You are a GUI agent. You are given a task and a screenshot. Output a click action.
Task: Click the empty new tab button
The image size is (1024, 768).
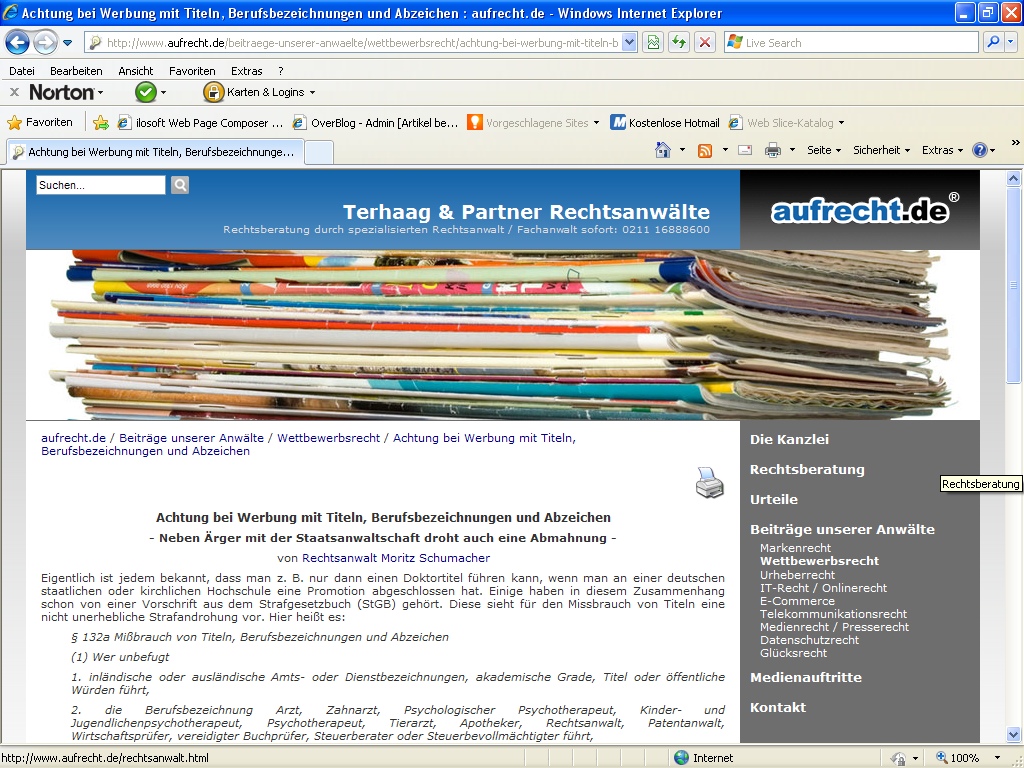pos(319,152)
